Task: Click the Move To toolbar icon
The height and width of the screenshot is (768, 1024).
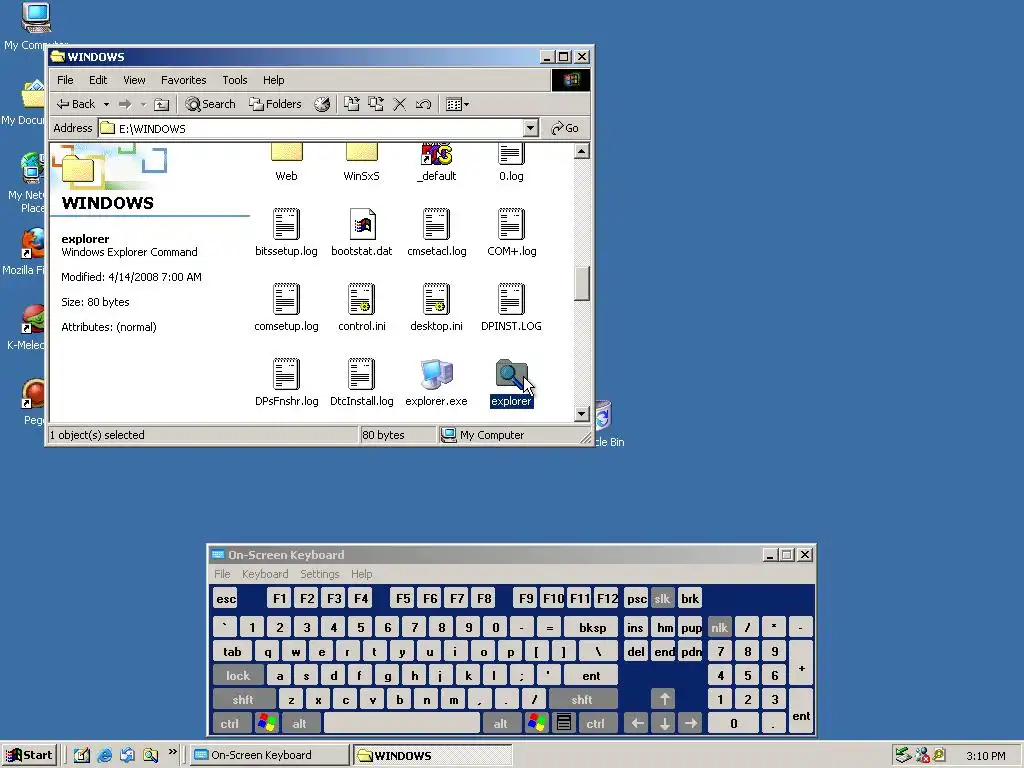Action: 351,104
